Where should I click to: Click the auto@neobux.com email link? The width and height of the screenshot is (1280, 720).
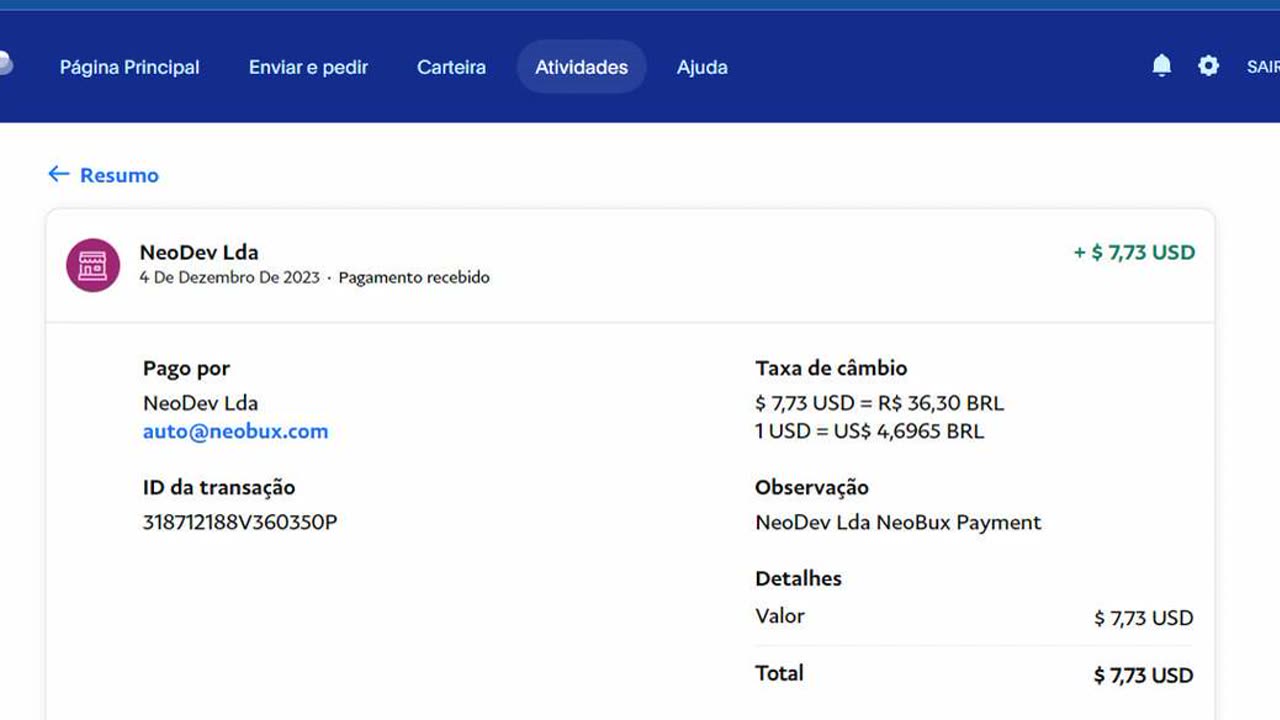(x=236, y=431)
